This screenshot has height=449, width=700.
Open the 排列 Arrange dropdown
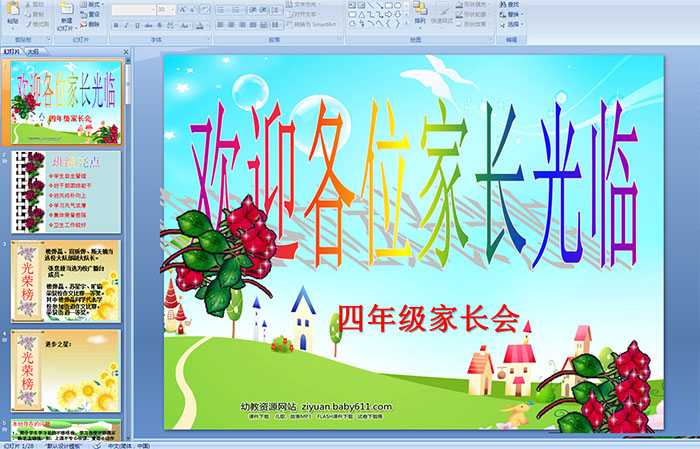[420, 15]
